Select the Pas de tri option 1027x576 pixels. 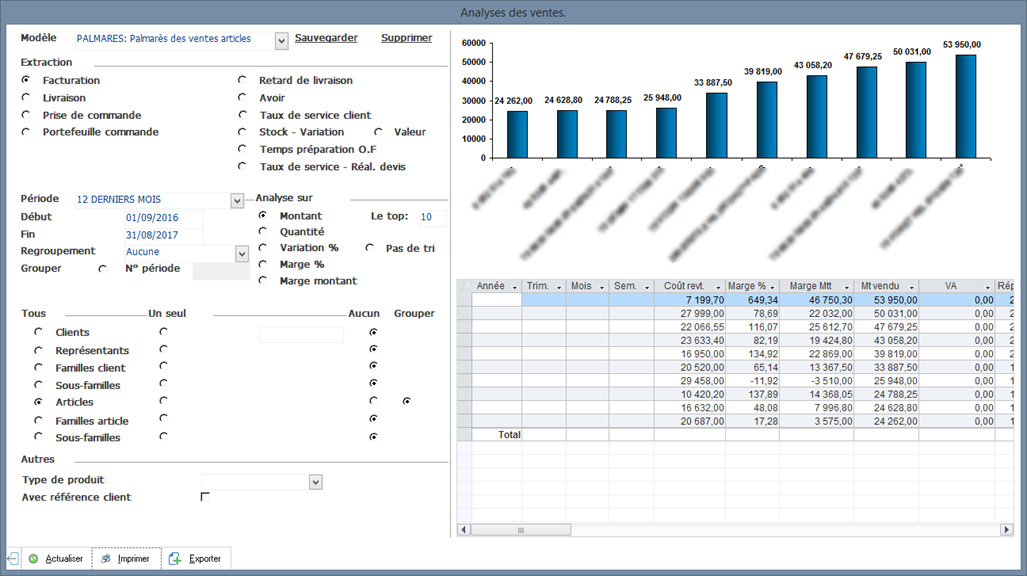(x=370, y=248)
